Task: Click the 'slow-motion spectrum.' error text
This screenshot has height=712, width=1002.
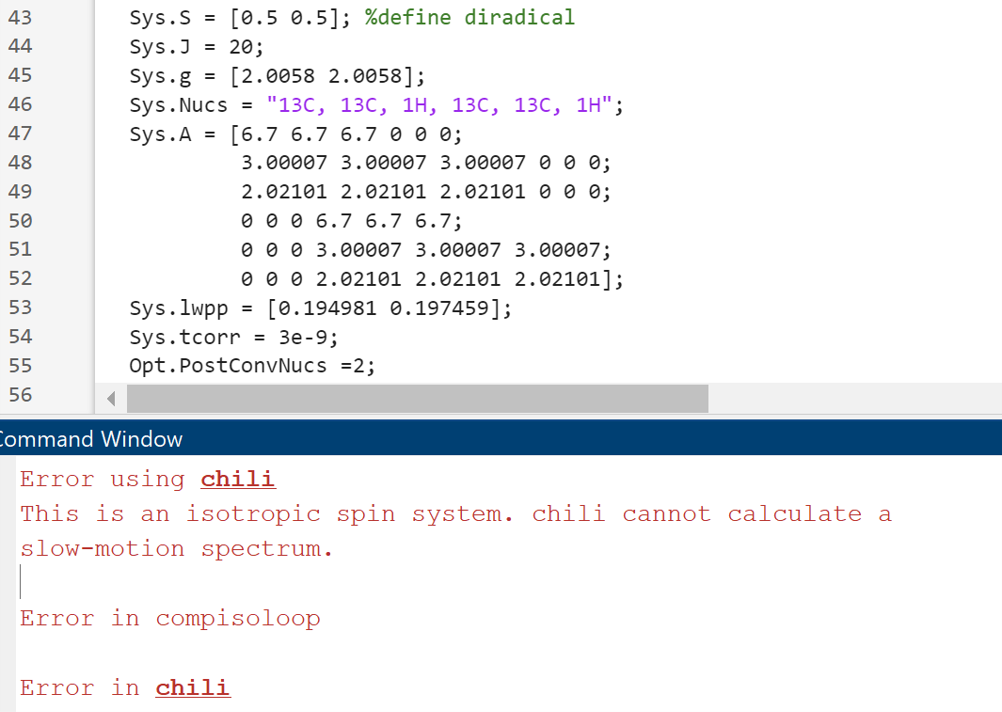Action: pos(176,549)
